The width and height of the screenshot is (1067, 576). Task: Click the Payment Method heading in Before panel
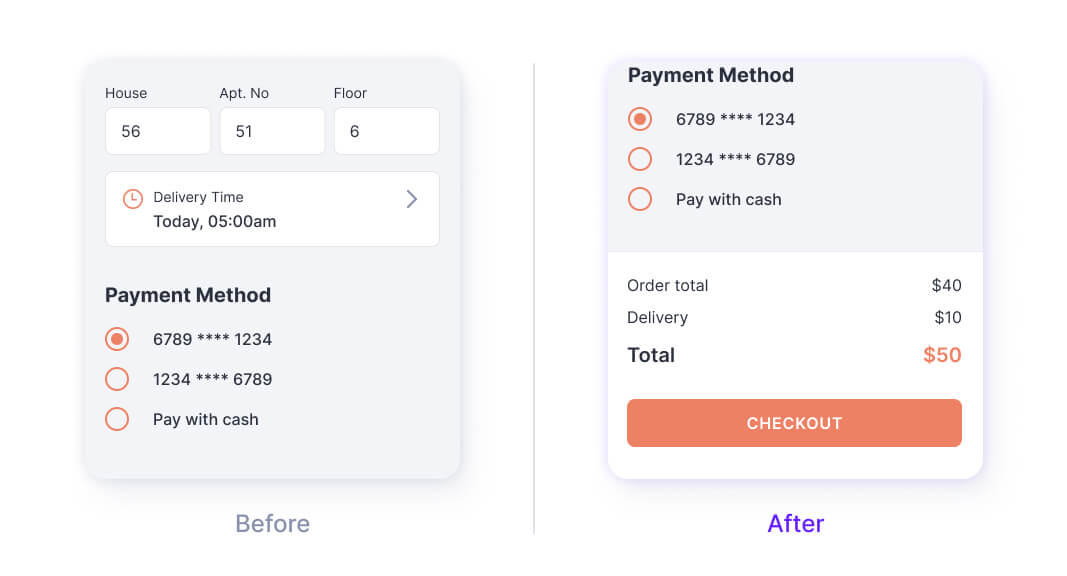tap(187, 295)
